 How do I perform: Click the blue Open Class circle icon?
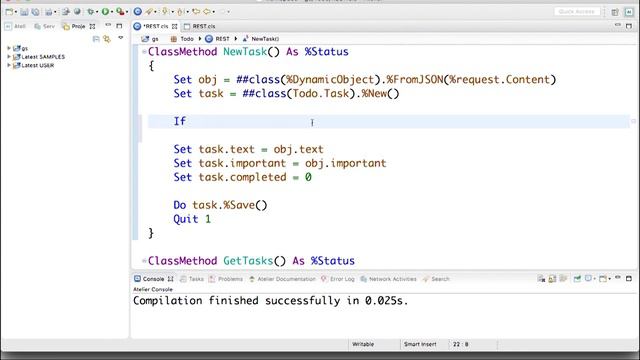tap(138, 12)
